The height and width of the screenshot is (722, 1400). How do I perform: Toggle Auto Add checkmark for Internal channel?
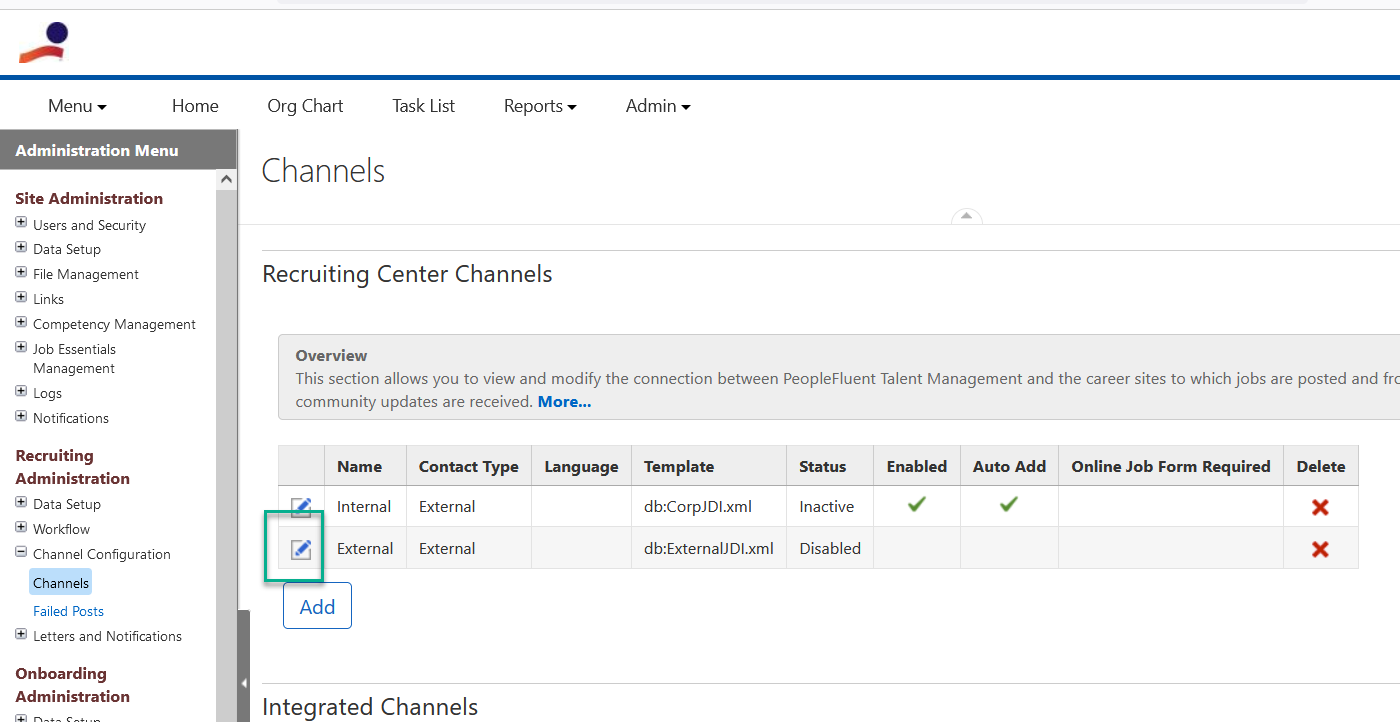coord(1008,505)
